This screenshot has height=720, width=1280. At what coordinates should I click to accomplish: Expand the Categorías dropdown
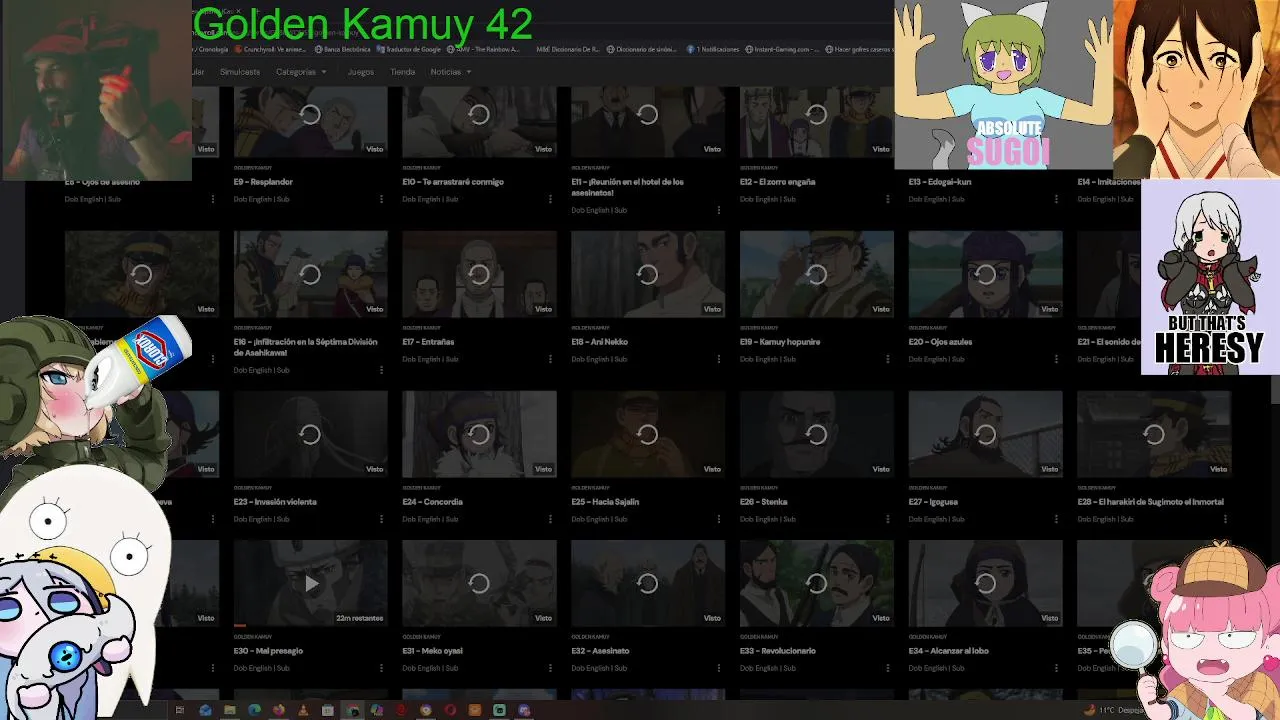coord(301,72)
